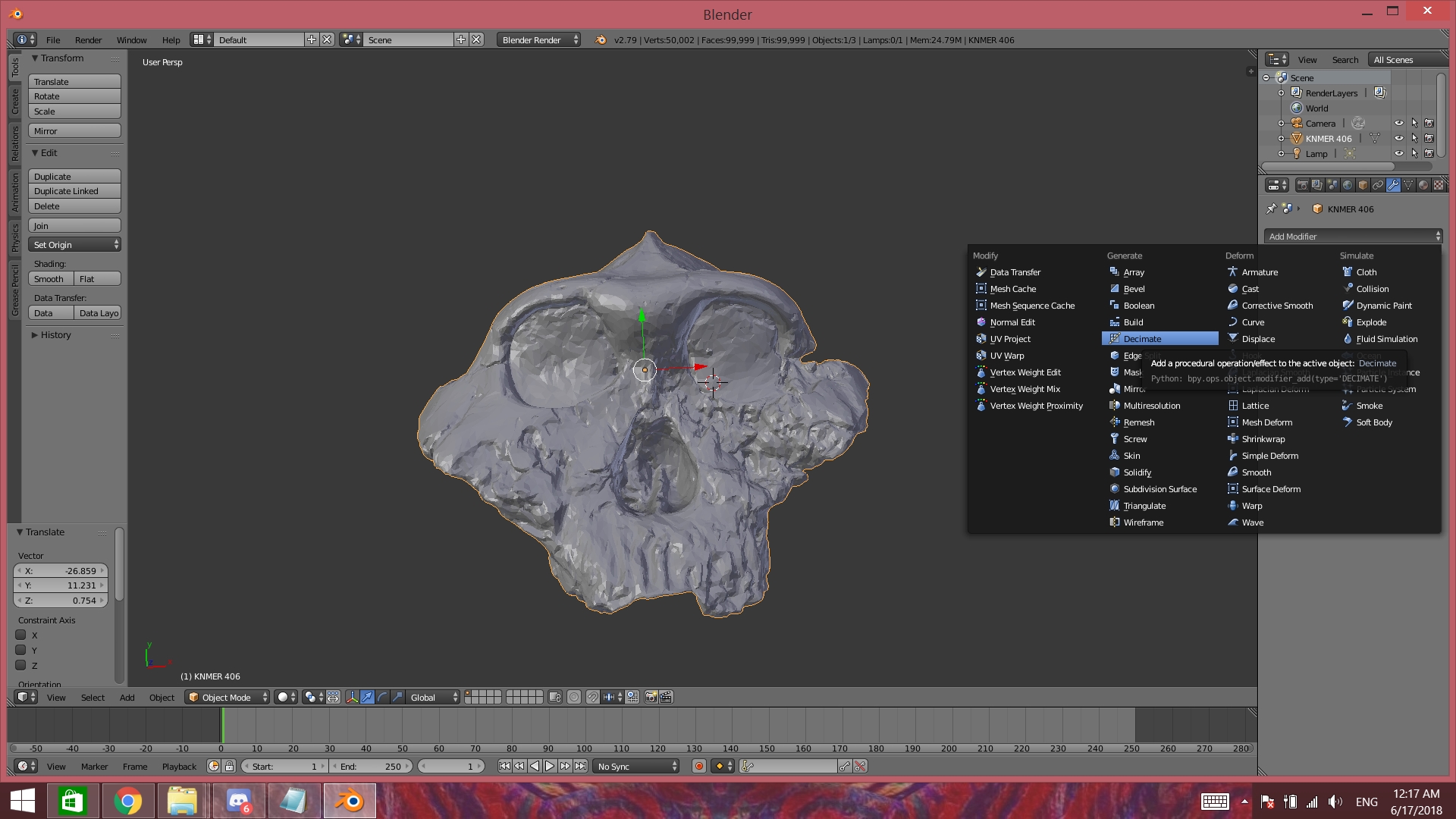Select the Decimate modifier menu entry
1456x819 pixels.
1160,339
